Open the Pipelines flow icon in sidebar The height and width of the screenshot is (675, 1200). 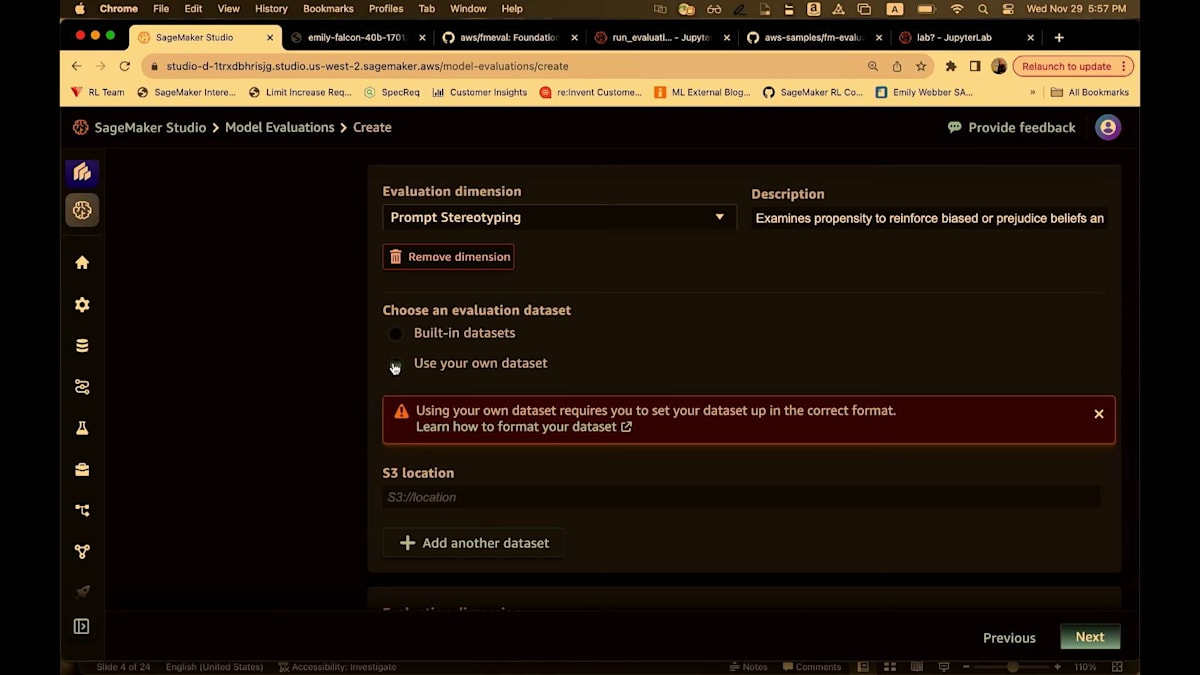[x=82, y=510]
